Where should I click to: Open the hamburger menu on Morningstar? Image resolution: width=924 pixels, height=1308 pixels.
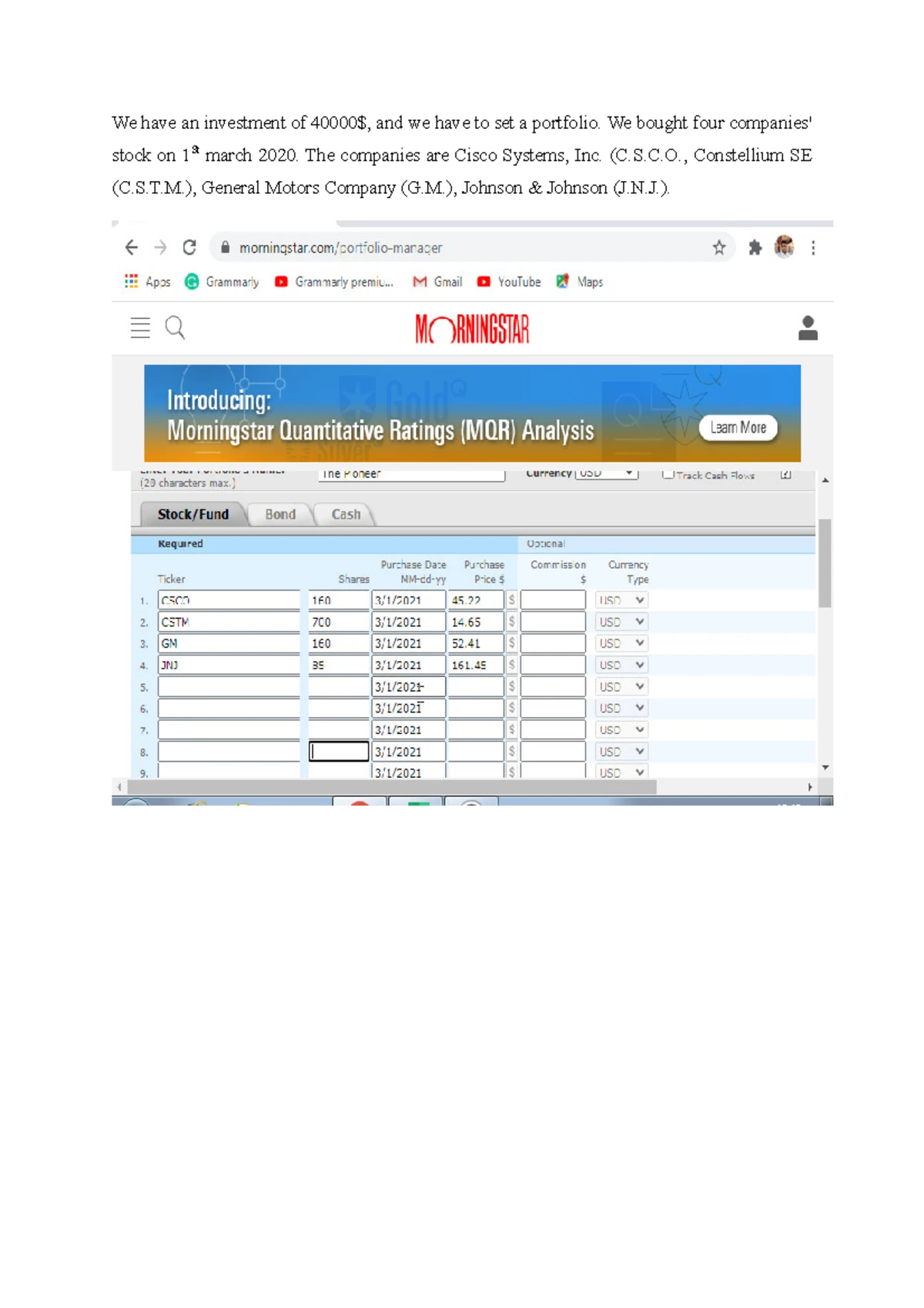140,328
